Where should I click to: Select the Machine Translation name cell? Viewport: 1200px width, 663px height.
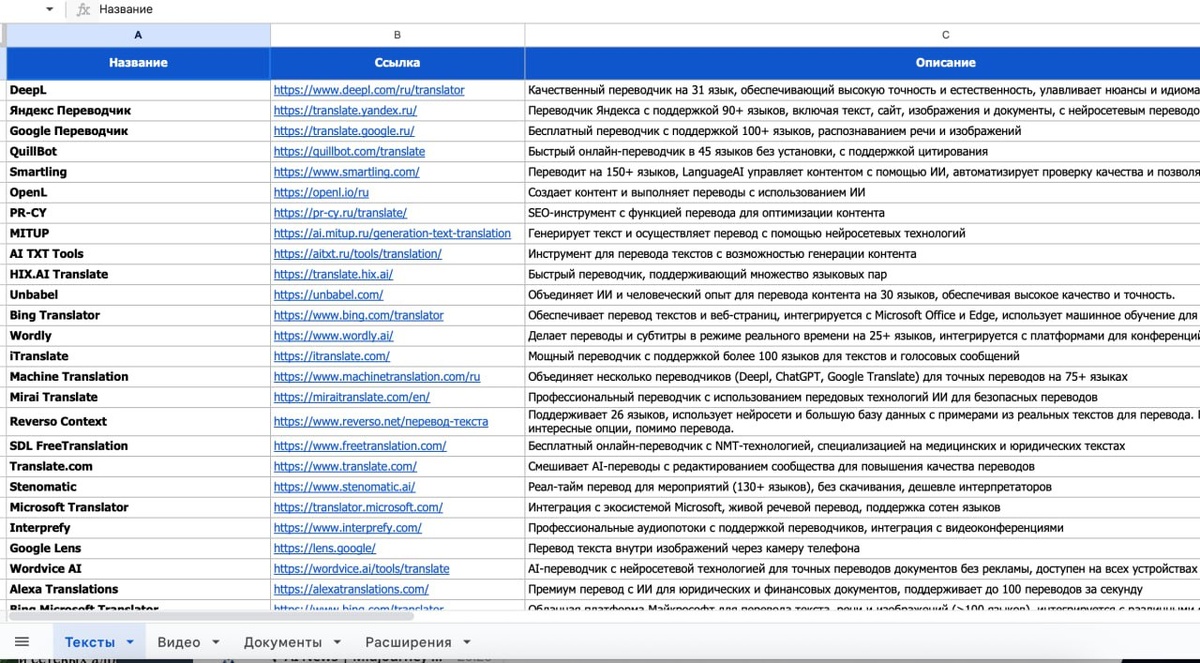click(138, 377)
